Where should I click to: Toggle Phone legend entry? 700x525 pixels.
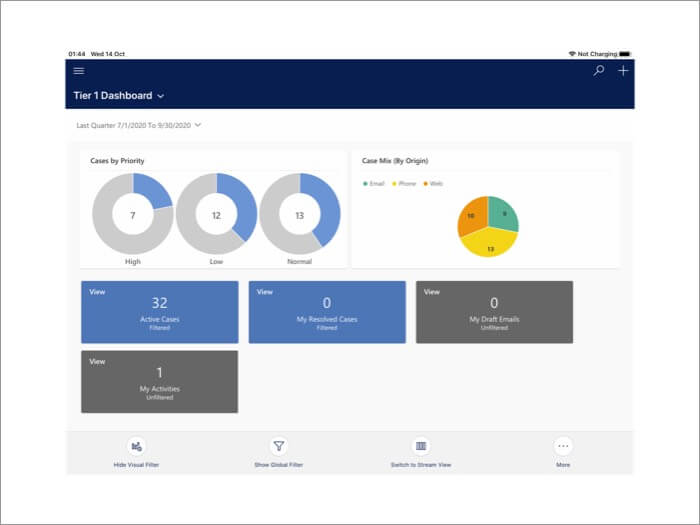click(404, 183)
